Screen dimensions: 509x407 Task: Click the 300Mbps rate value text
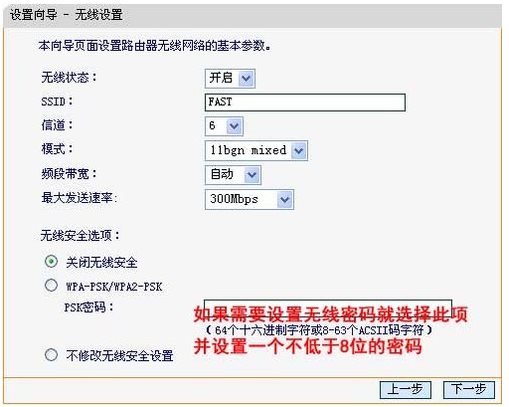tap(234, 199)
